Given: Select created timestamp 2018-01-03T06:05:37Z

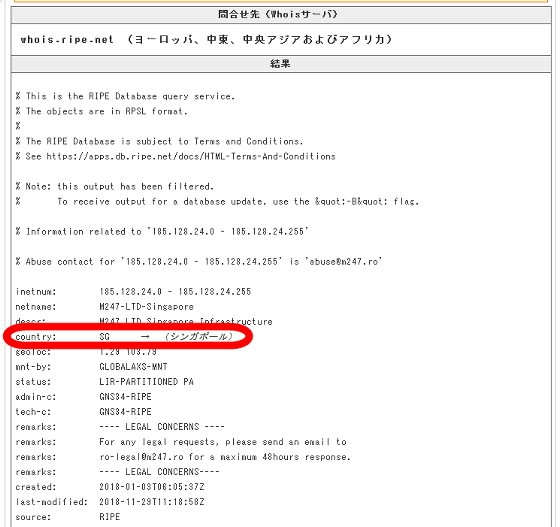Looking at the screenshot, I should tap(152, 487).
